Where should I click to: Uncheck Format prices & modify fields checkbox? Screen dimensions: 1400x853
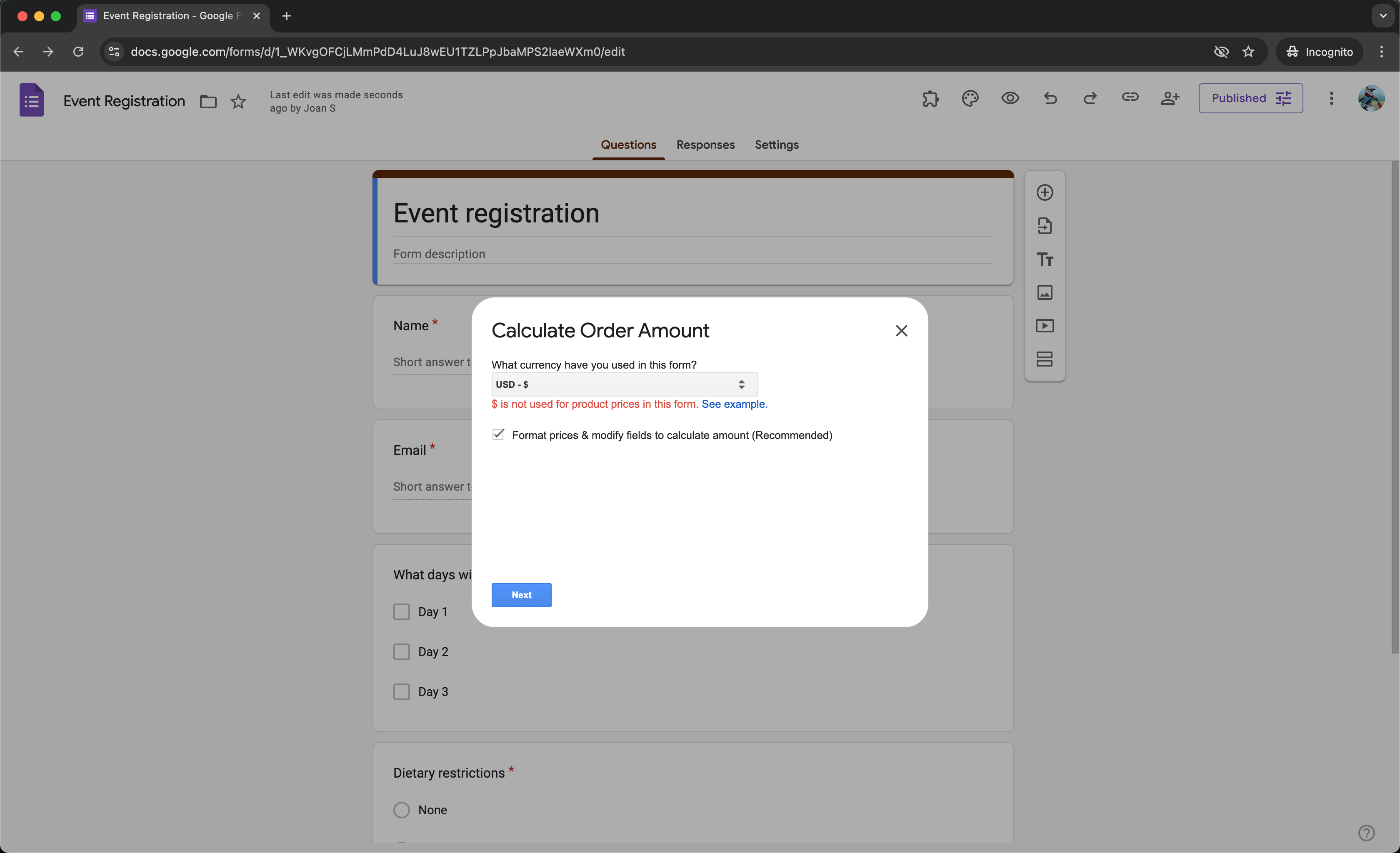[498, 434]
